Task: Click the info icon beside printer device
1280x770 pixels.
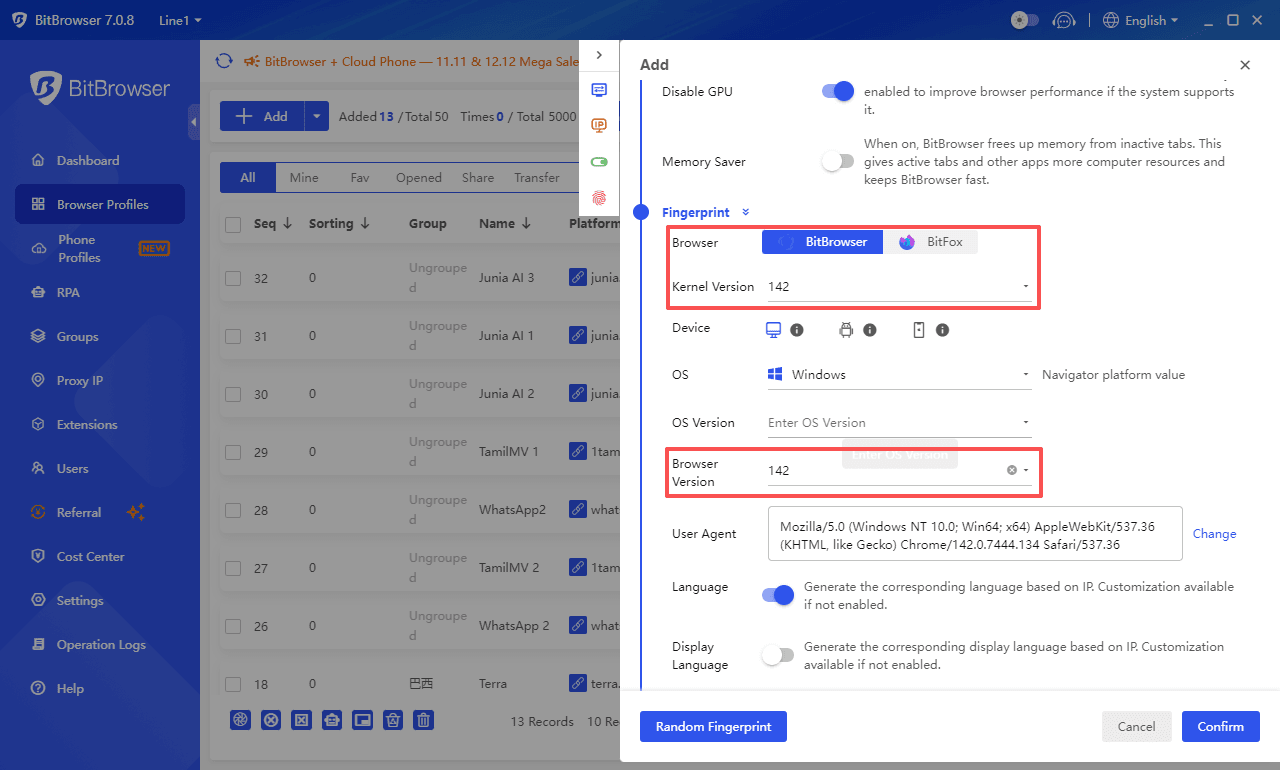Action: tap(870, 329)
